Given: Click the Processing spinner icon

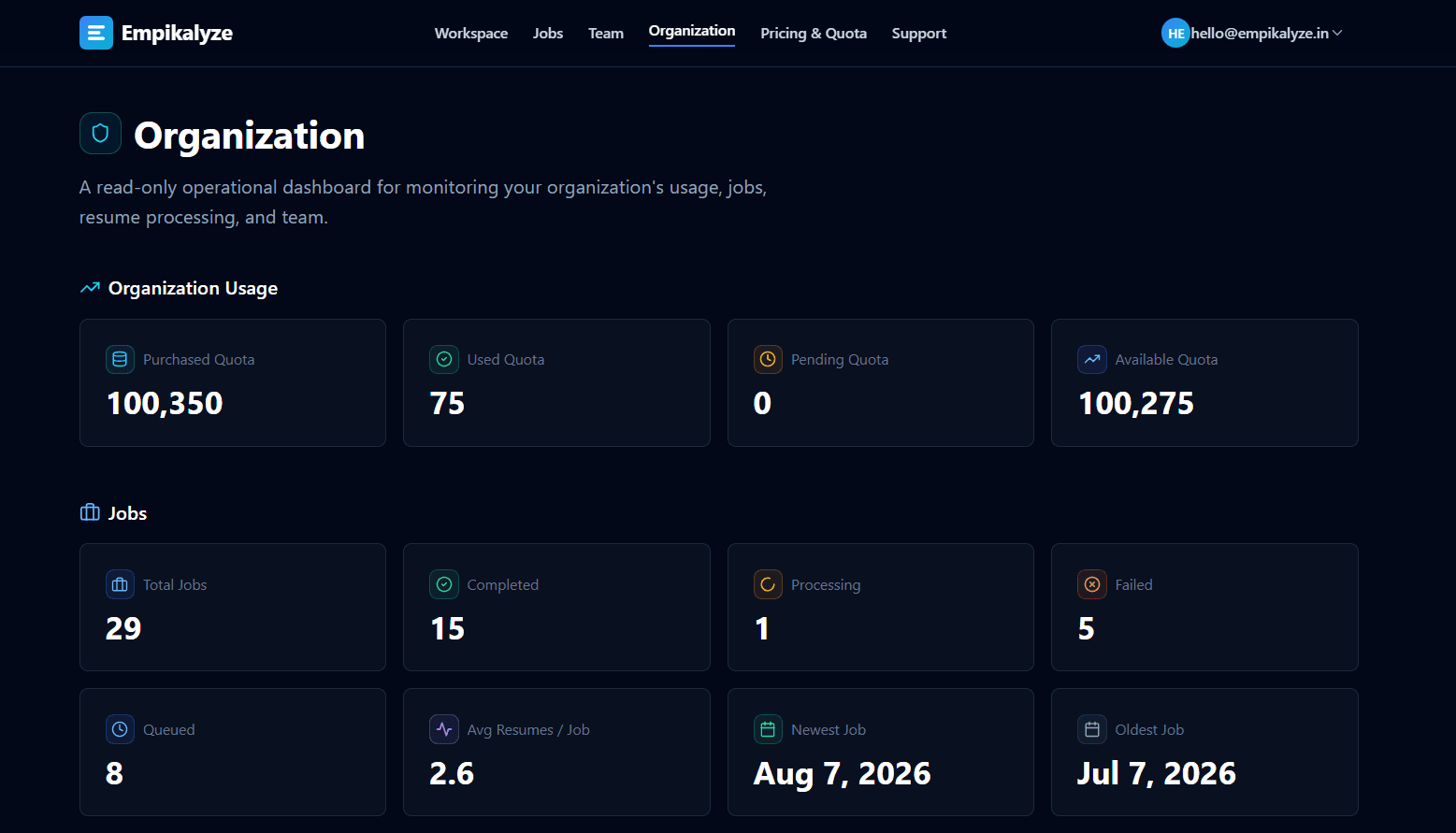Looking at the screenshot, I should [768, 584].
